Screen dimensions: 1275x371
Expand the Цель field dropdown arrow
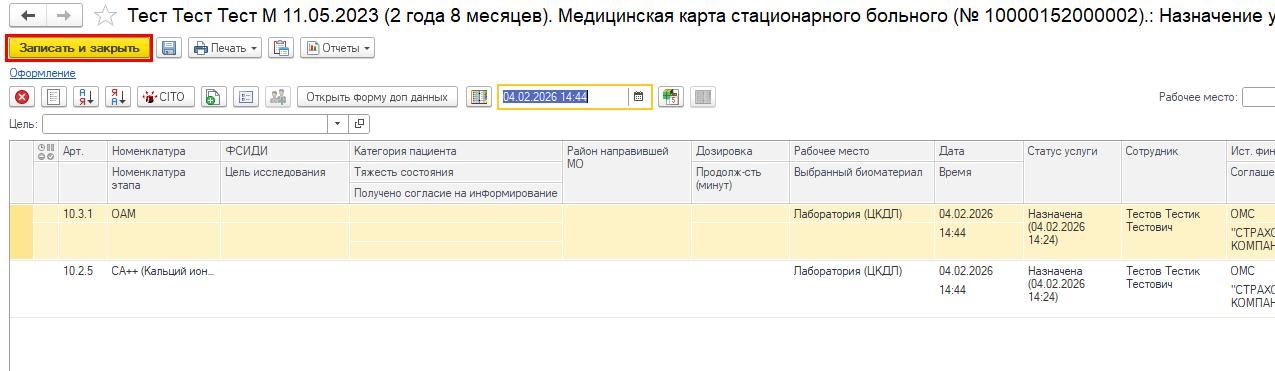337,124
